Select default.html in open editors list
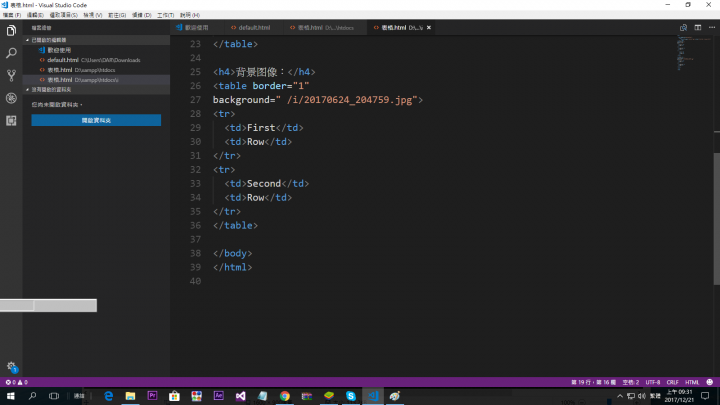 (x=96, y=60)
